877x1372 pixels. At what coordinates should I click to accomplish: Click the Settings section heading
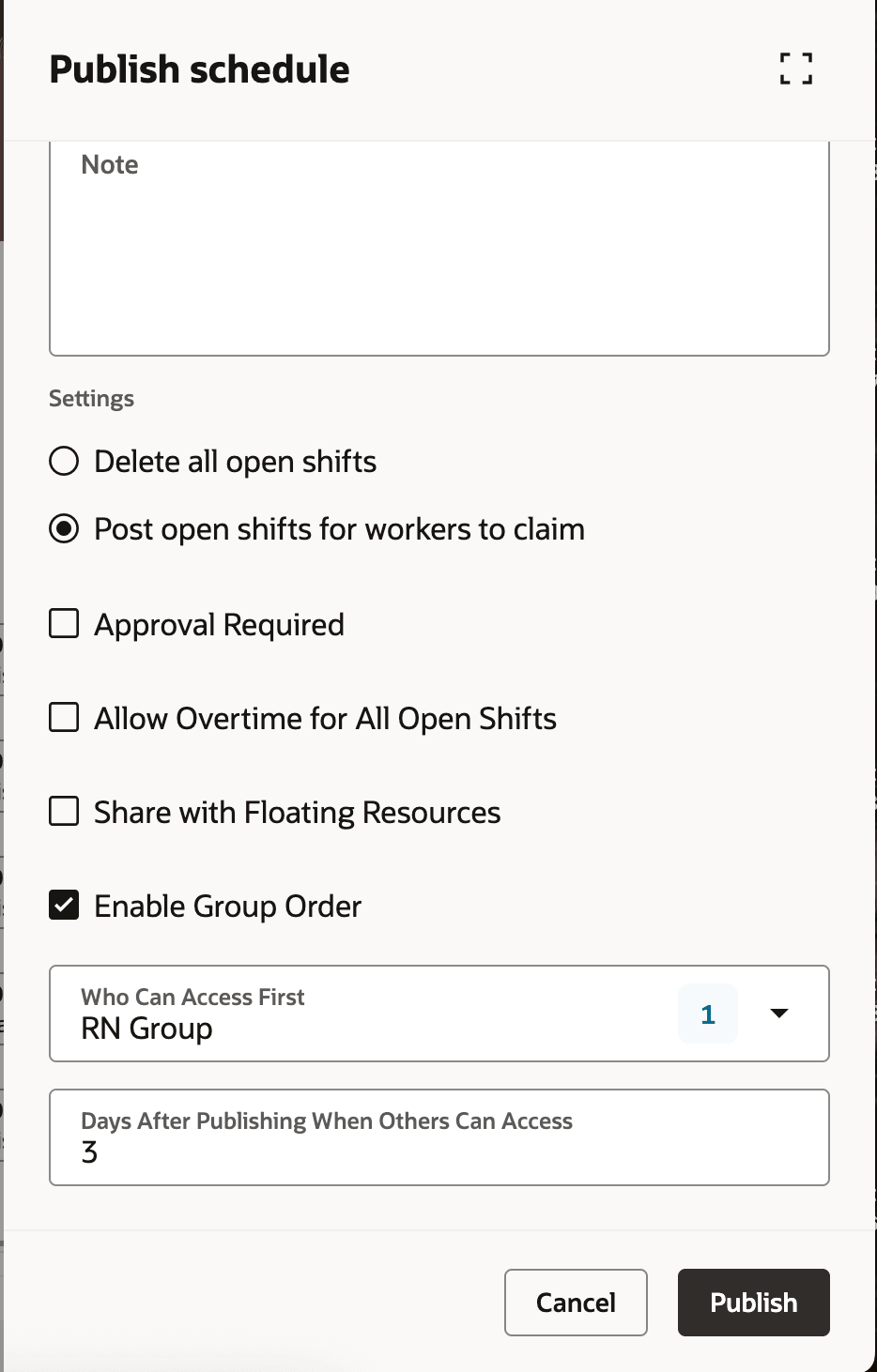tap(91, 399)
